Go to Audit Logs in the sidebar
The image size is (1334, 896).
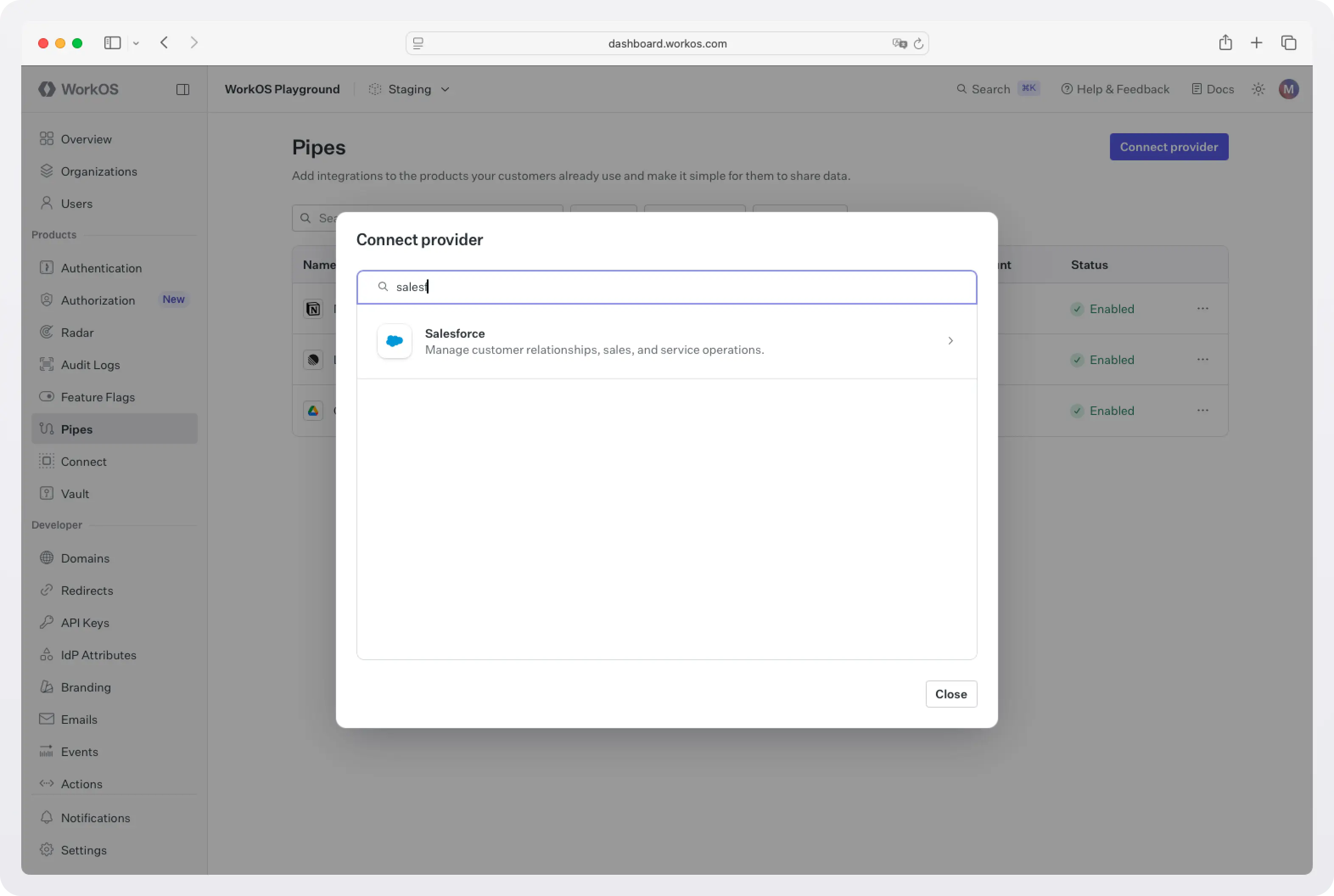(x=90, y=364)
